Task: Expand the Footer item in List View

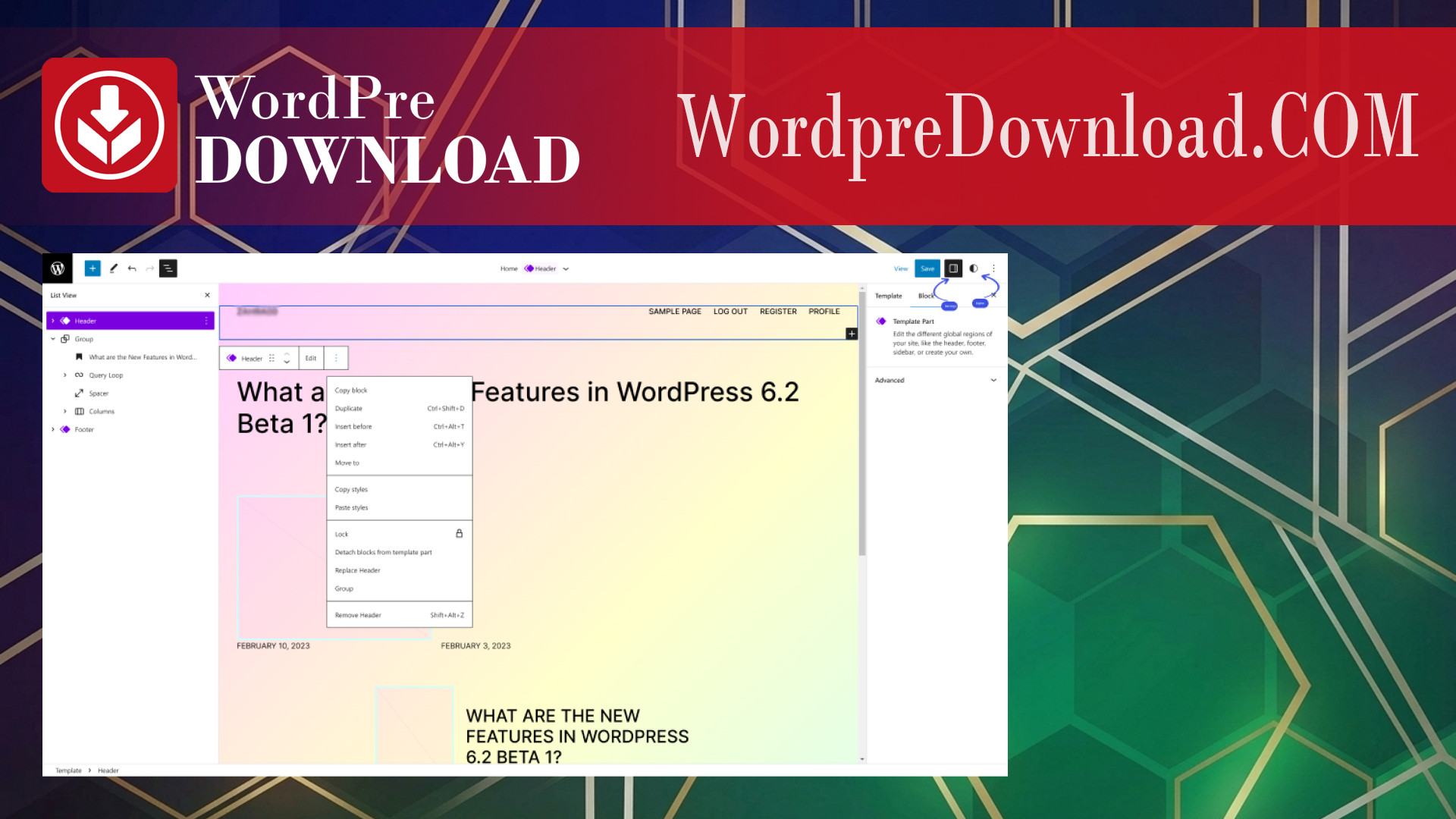Action: (x=53, y=430)
